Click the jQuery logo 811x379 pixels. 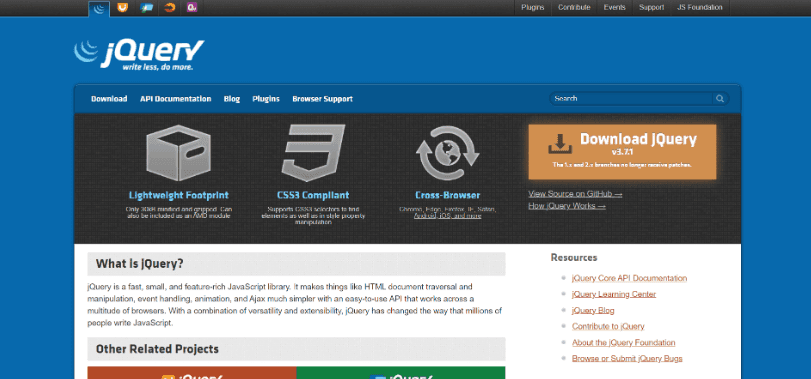(x=139, y=54)
